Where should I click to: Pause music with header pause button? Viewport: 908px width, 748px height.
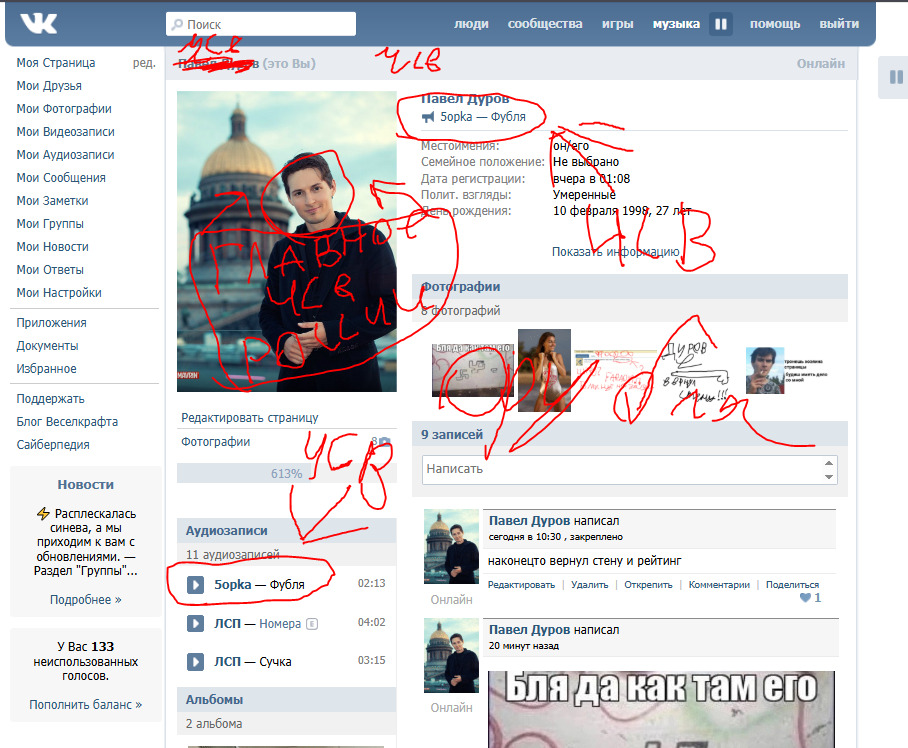(721, 24)
